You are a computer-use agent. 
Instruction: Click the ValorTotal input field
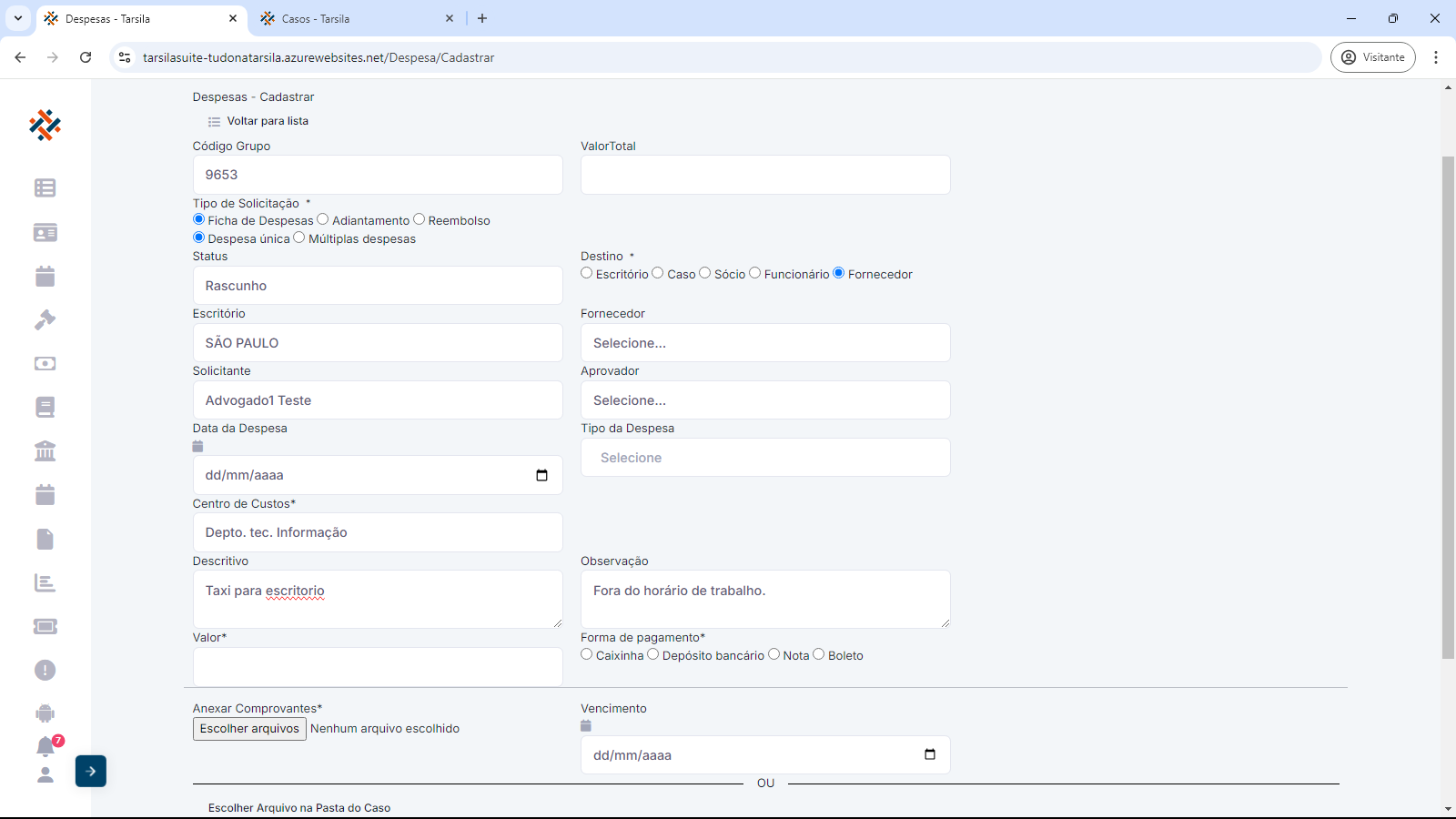point(765,175)
